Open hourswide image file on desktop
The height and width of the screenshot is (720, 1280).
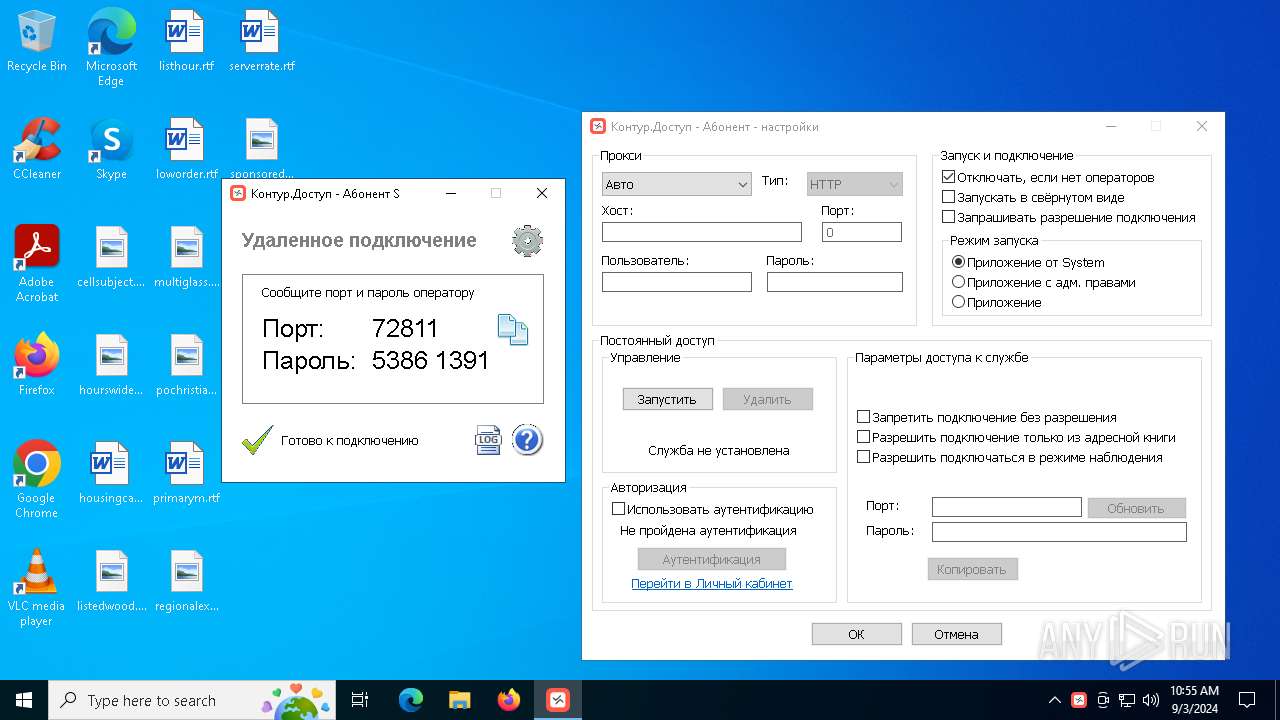(x=111, y=365)
